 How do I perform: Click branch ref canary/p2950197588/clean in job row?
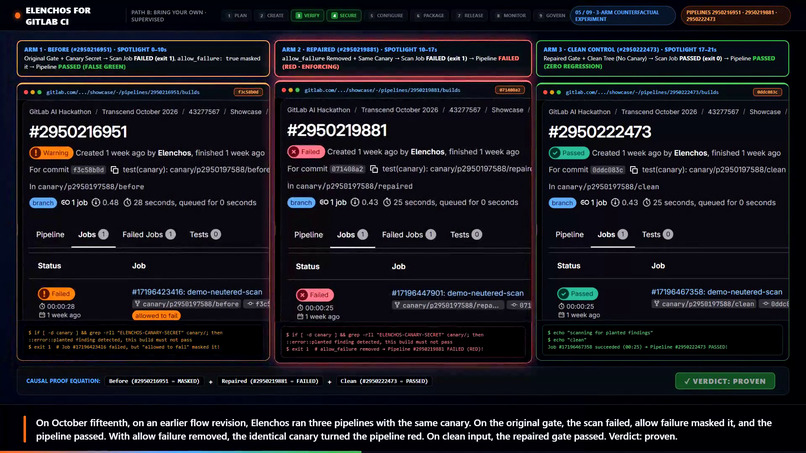704,304
